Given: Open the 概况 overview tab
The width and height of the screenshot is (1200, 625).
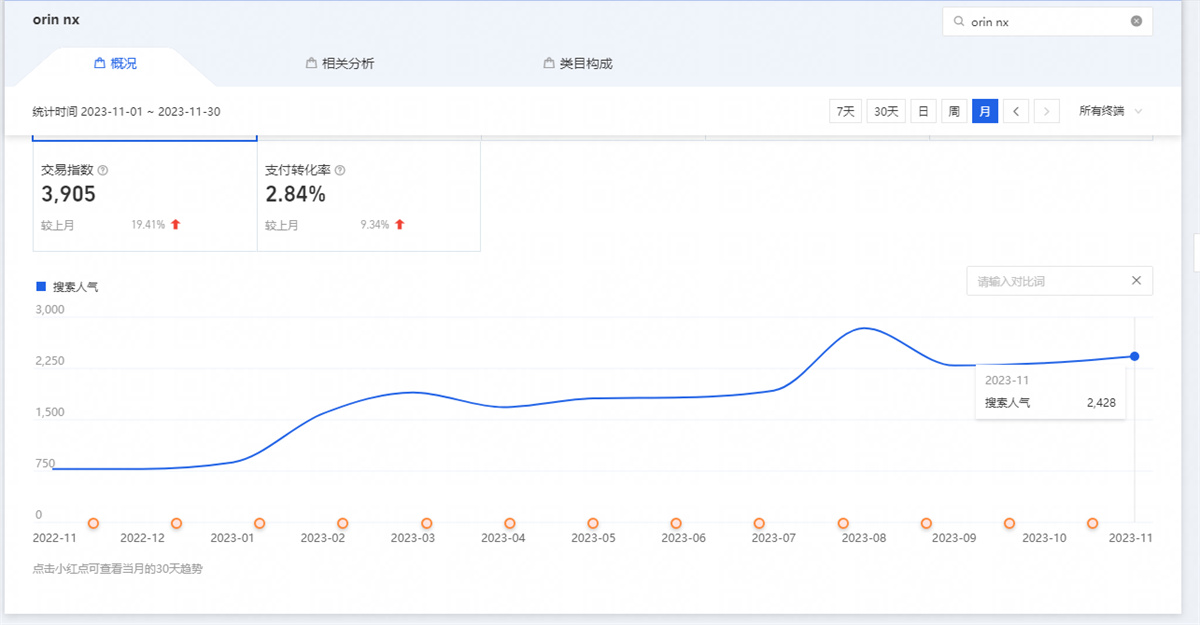Looking at the screenshot, I should point(115,63).
